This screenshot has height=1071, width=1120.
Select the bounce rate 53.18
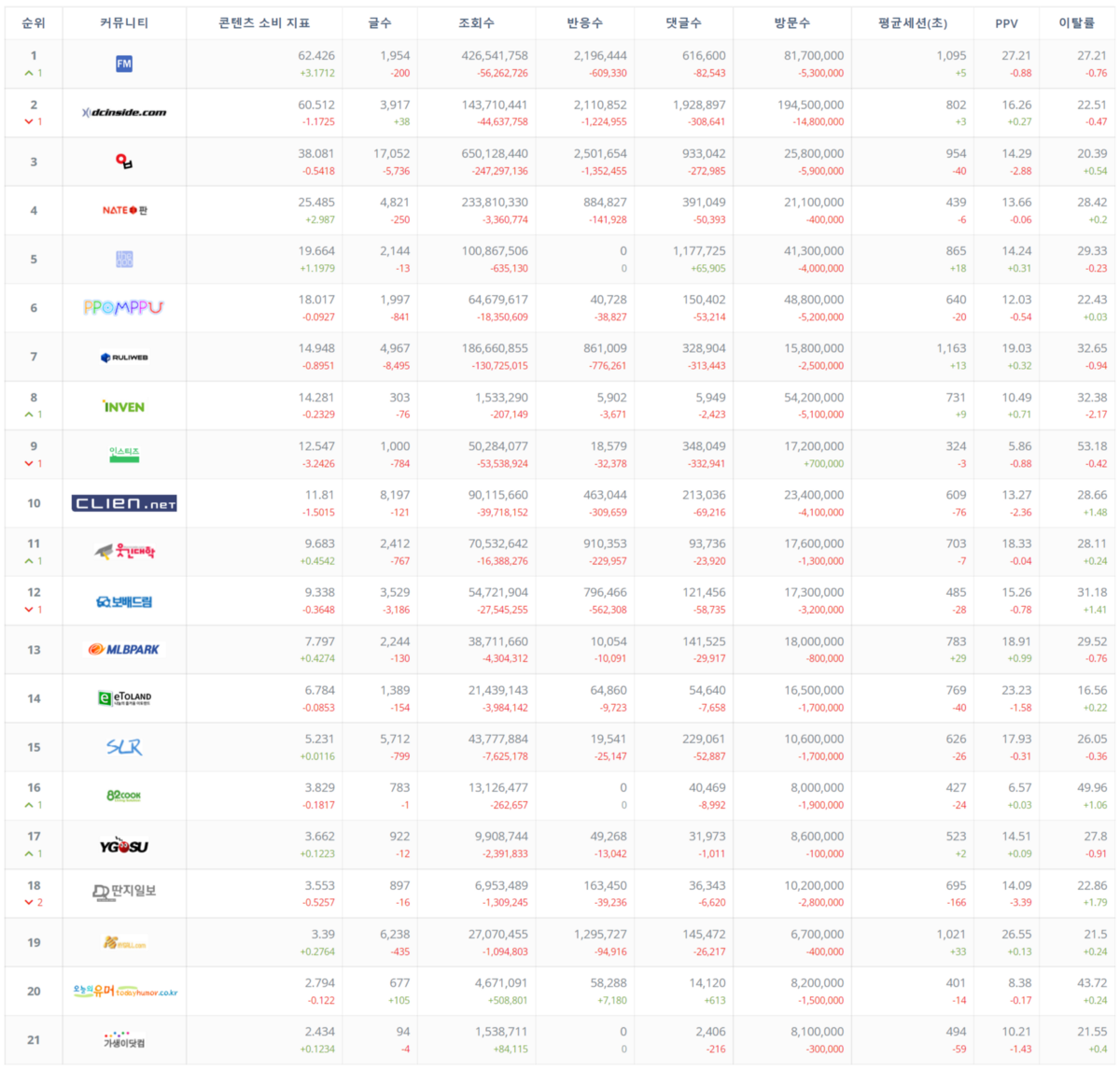[1092, 446]
